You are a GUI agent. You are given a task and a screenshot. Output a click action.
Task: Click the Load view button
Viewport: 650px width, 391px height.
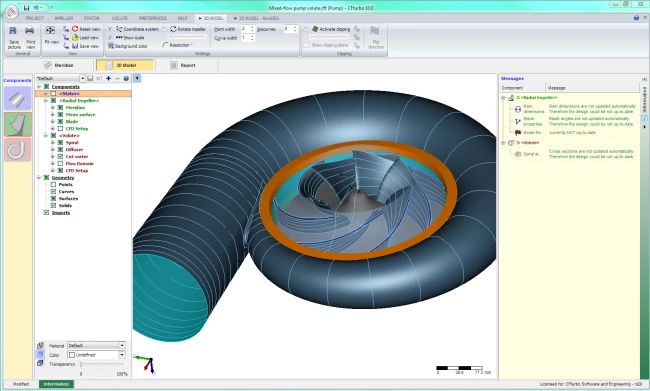[x=85, y=38]
